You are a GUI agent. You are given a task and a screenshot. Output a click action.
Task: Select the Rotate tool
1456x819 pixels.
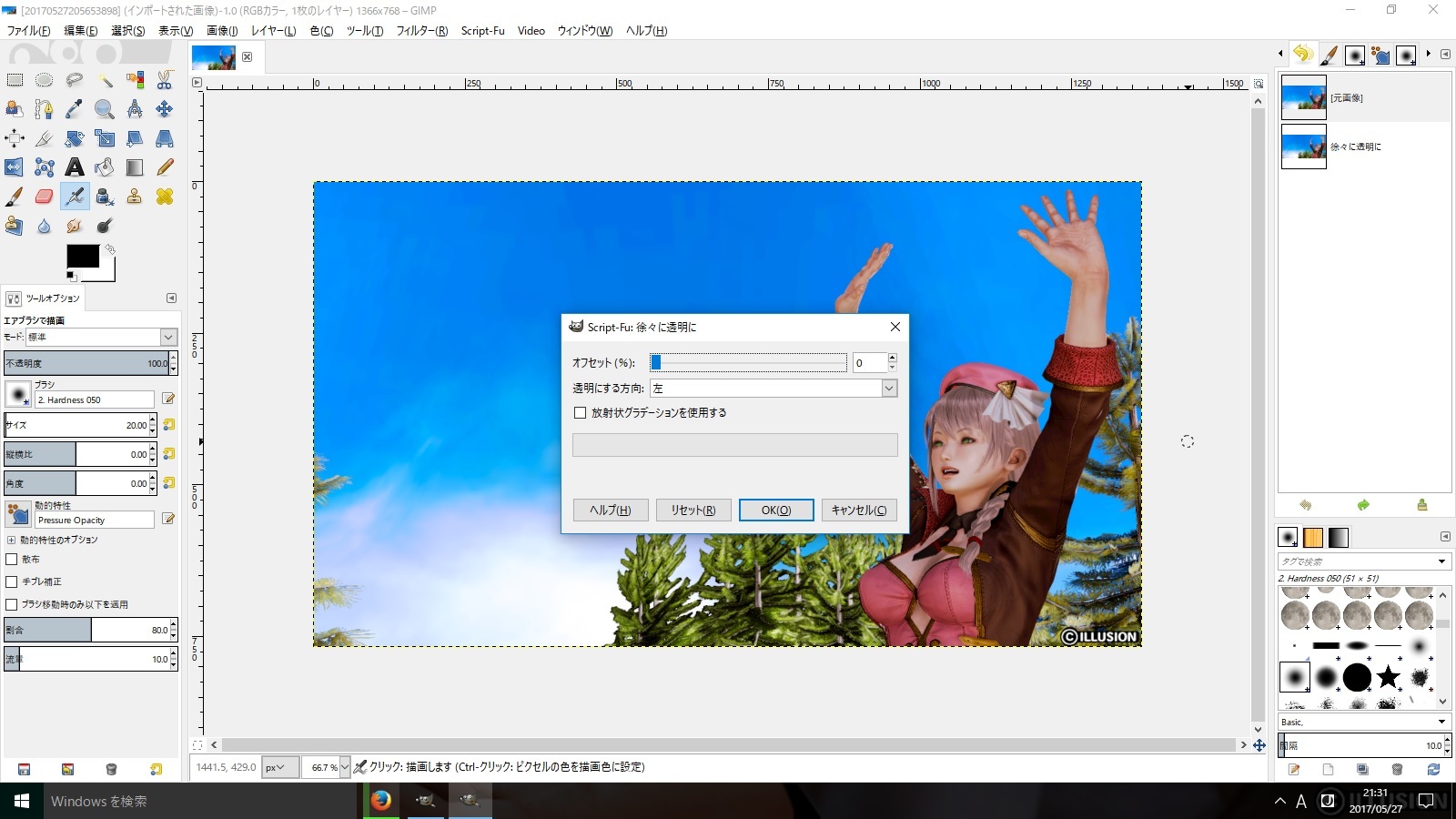[75, 138]
